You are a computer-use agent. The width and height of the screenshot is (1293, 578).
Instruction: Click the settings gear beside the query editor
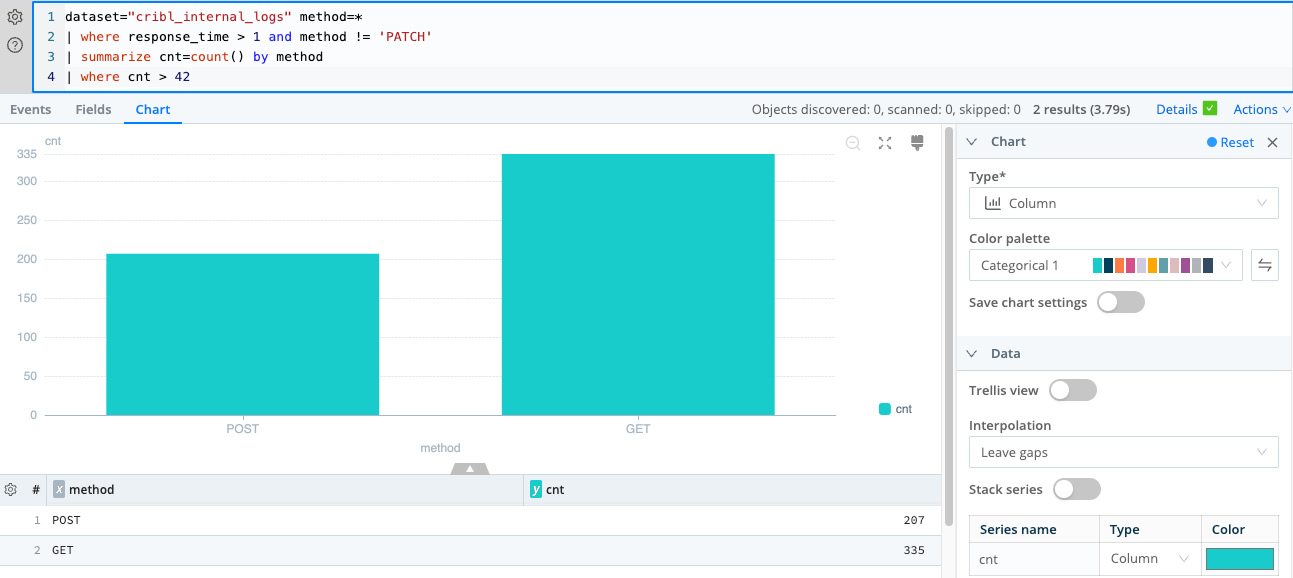15,17
